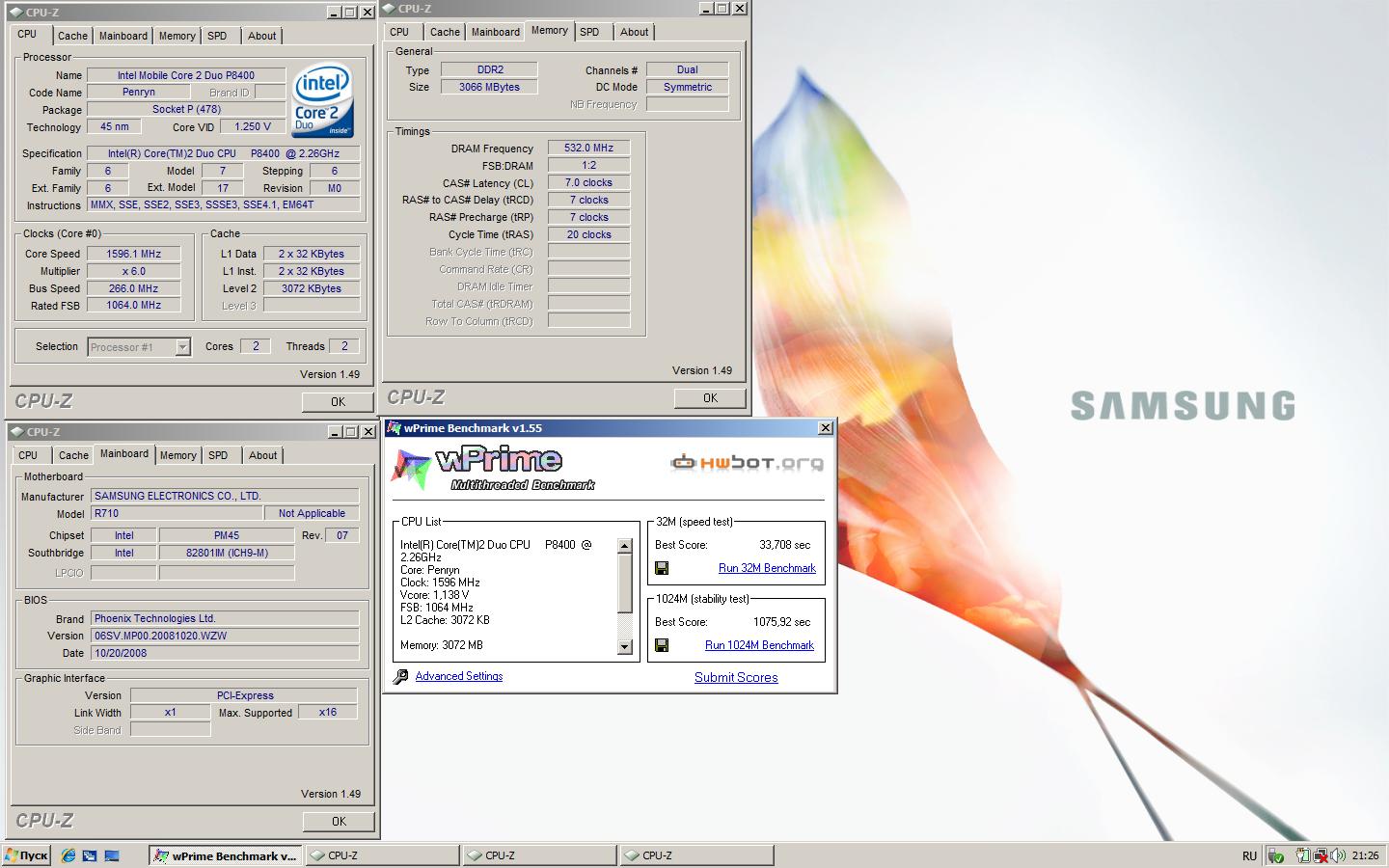Open Advanced Settings in wPrime
This screenshot has width=1389, height=868.
point(458,676)
